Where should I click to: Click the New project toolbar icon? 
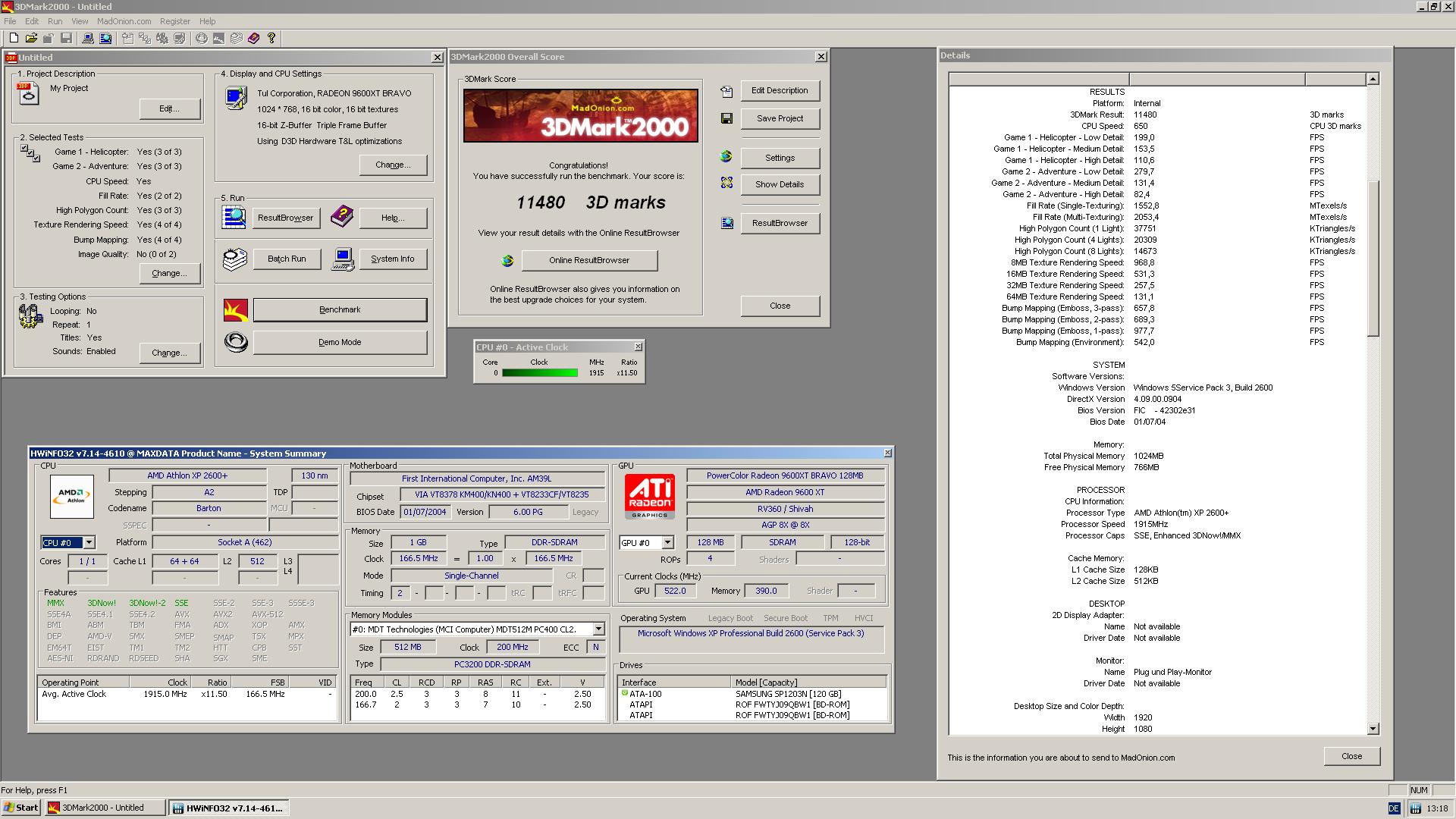[14, 38]
